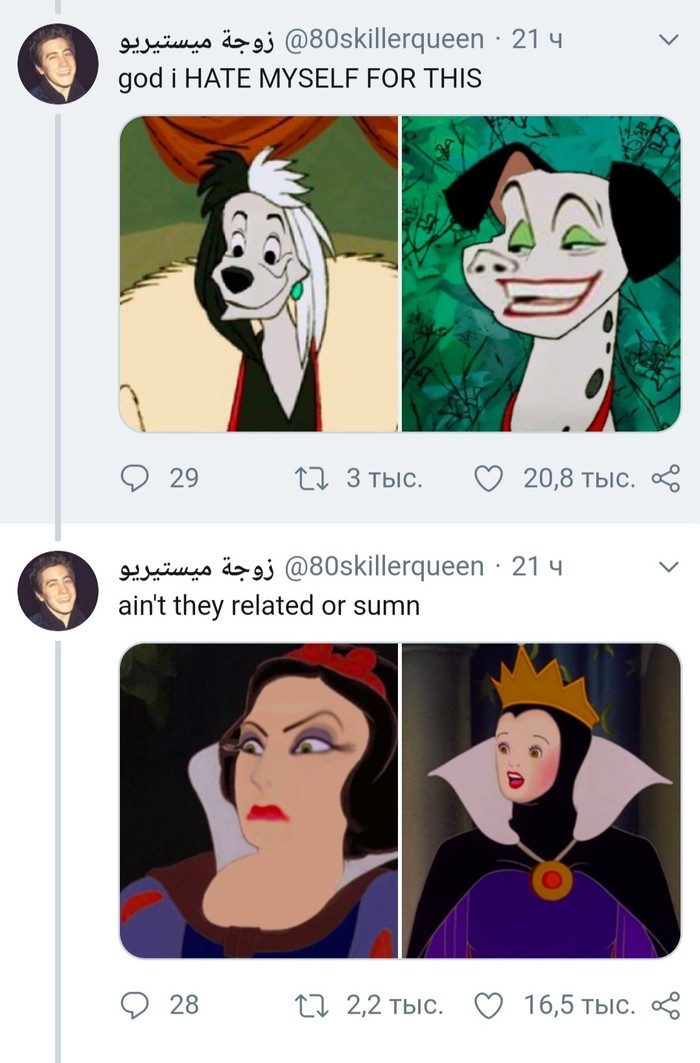Reply to the 'ain't they related' tweet
700x1063 pixels.
click(x=134, y=1003)
